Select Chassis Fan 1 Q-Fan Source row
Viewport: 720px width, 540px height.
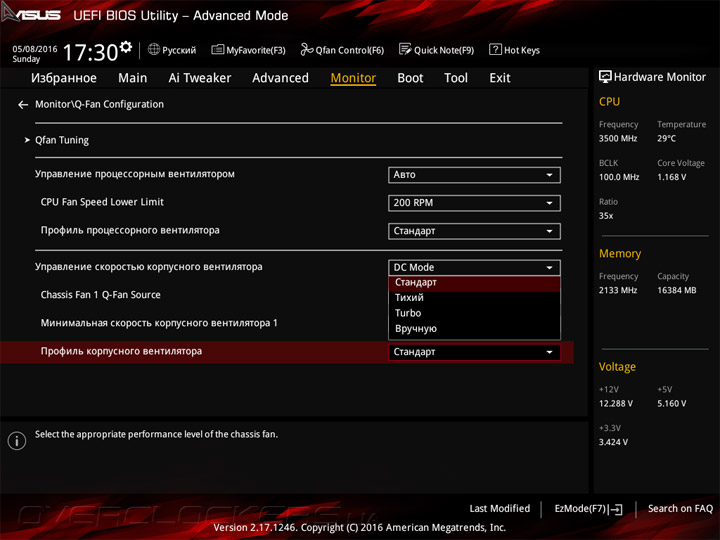(x=101, y=295)
